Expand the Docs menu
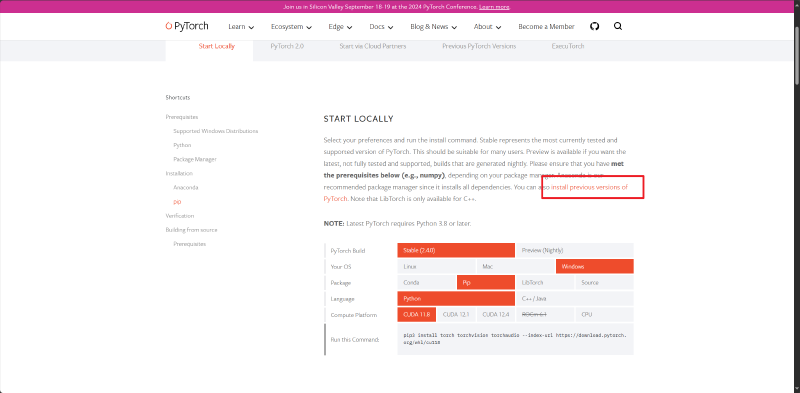This screenshot has height=393, width=800. click(x=381, y=27)
